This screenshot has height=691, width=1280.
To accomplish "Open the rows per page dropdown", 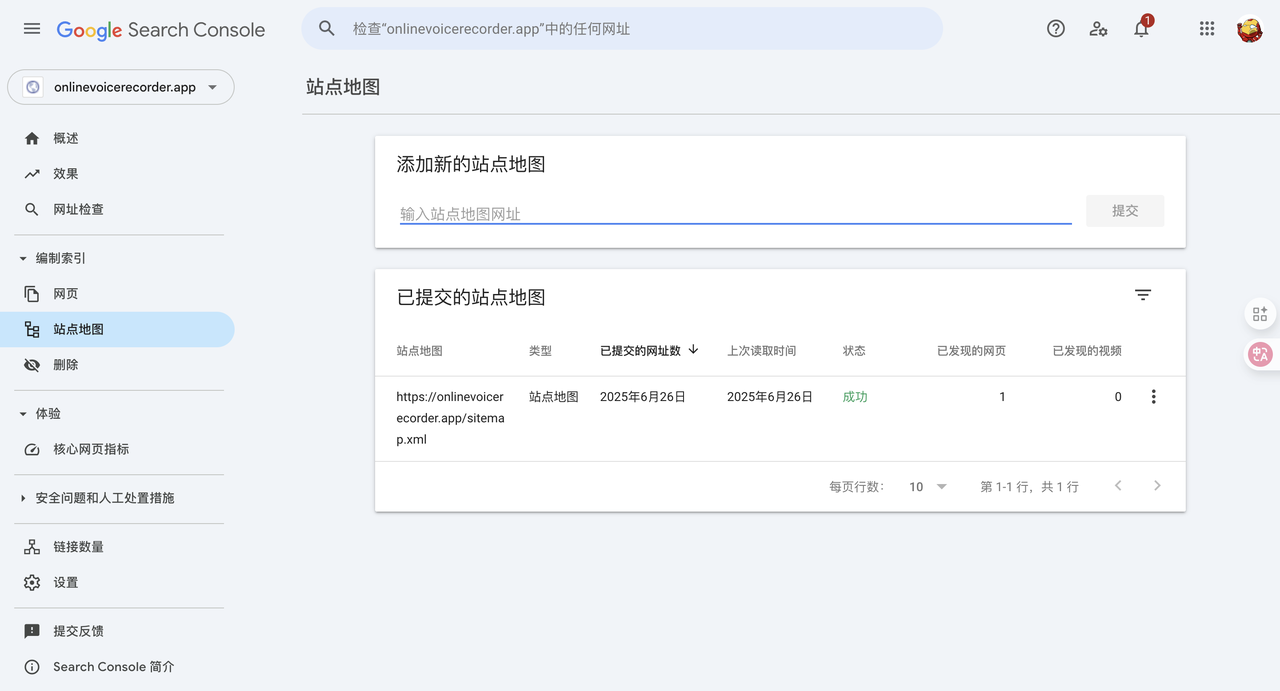I will [x=927, y=487].
